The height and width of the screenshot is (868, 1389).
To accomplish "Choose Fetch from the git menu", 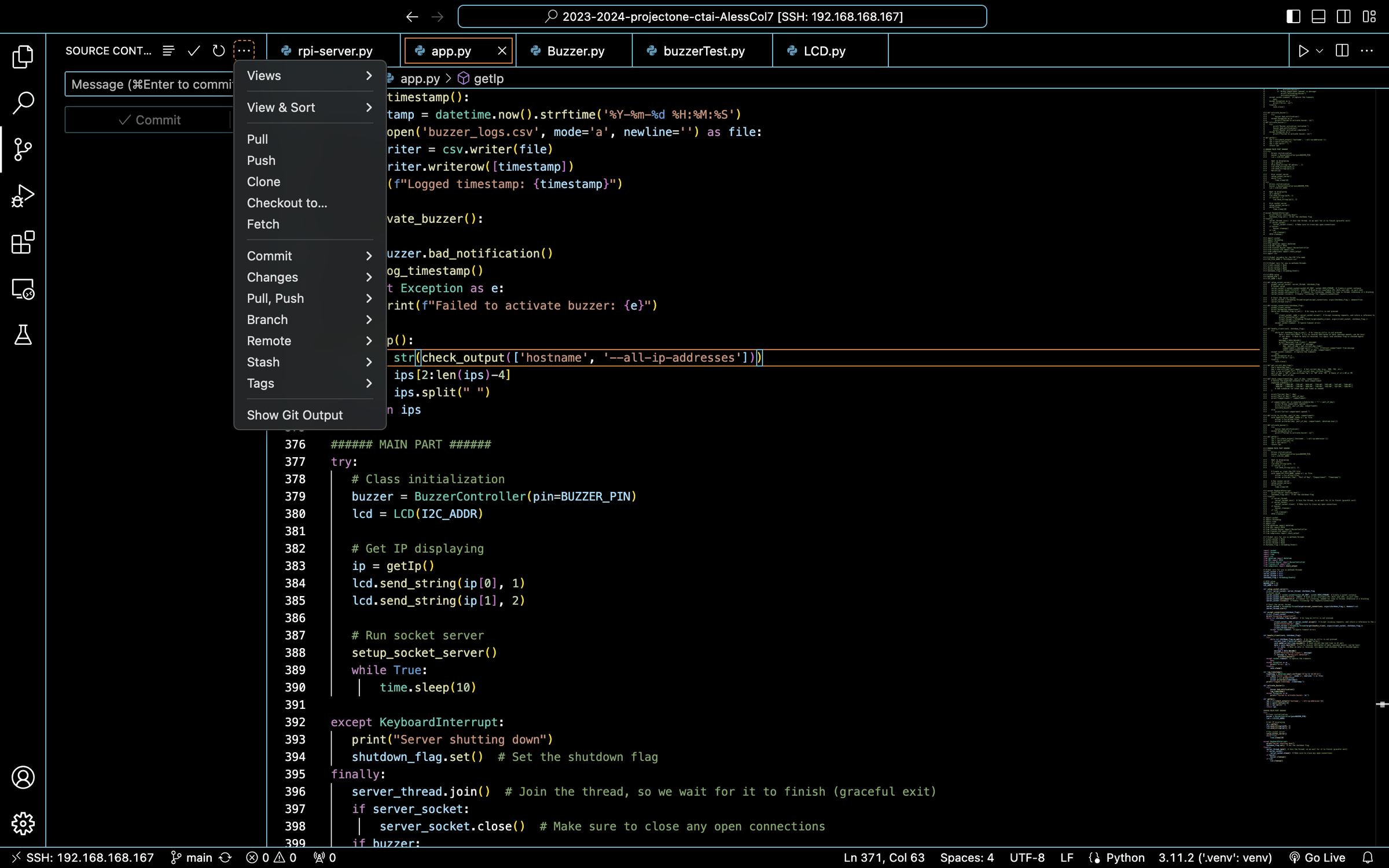I will [x=263, y=224].
